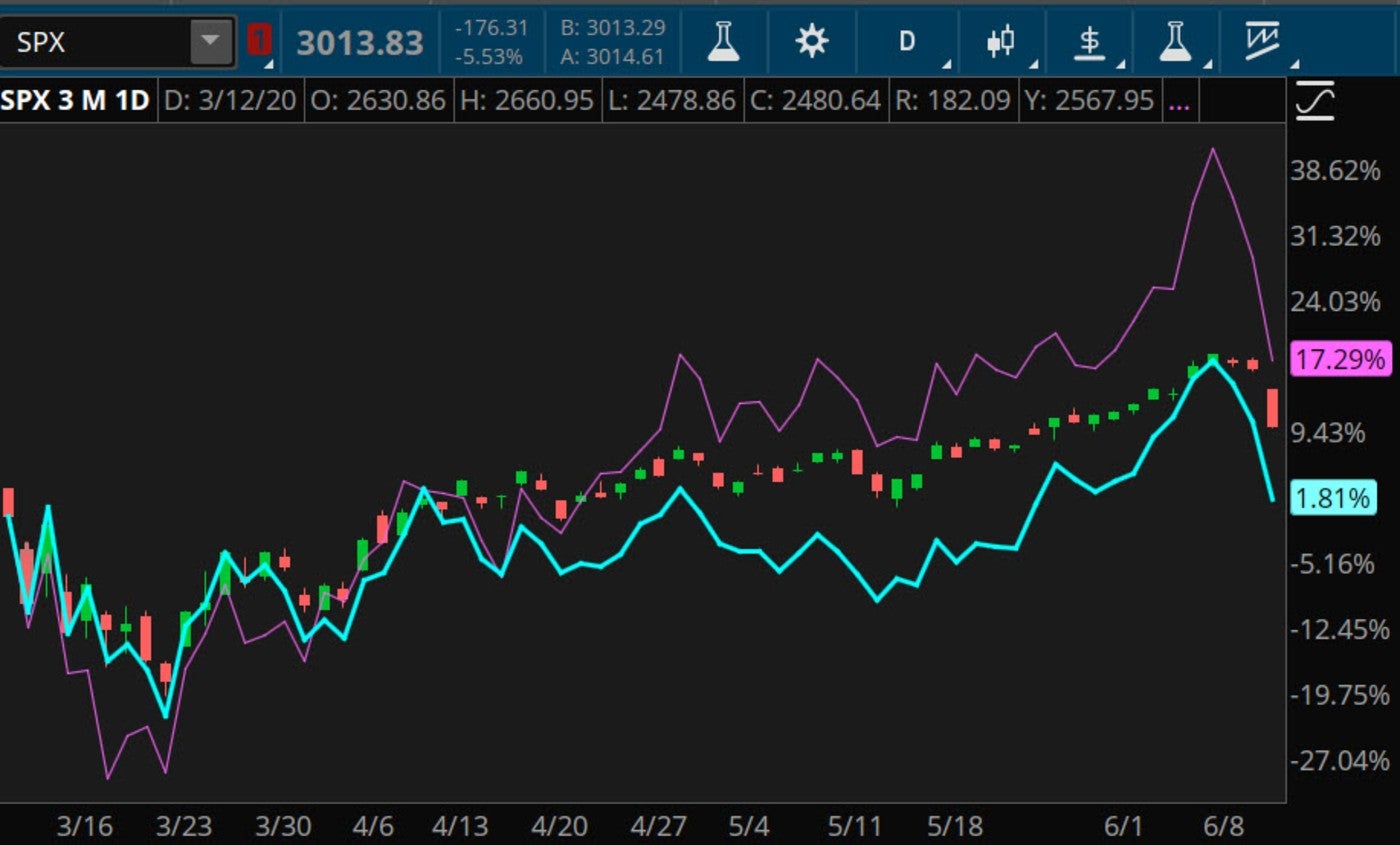
Task: Click bid price B: 3013.29
Action: click(613, 28)
